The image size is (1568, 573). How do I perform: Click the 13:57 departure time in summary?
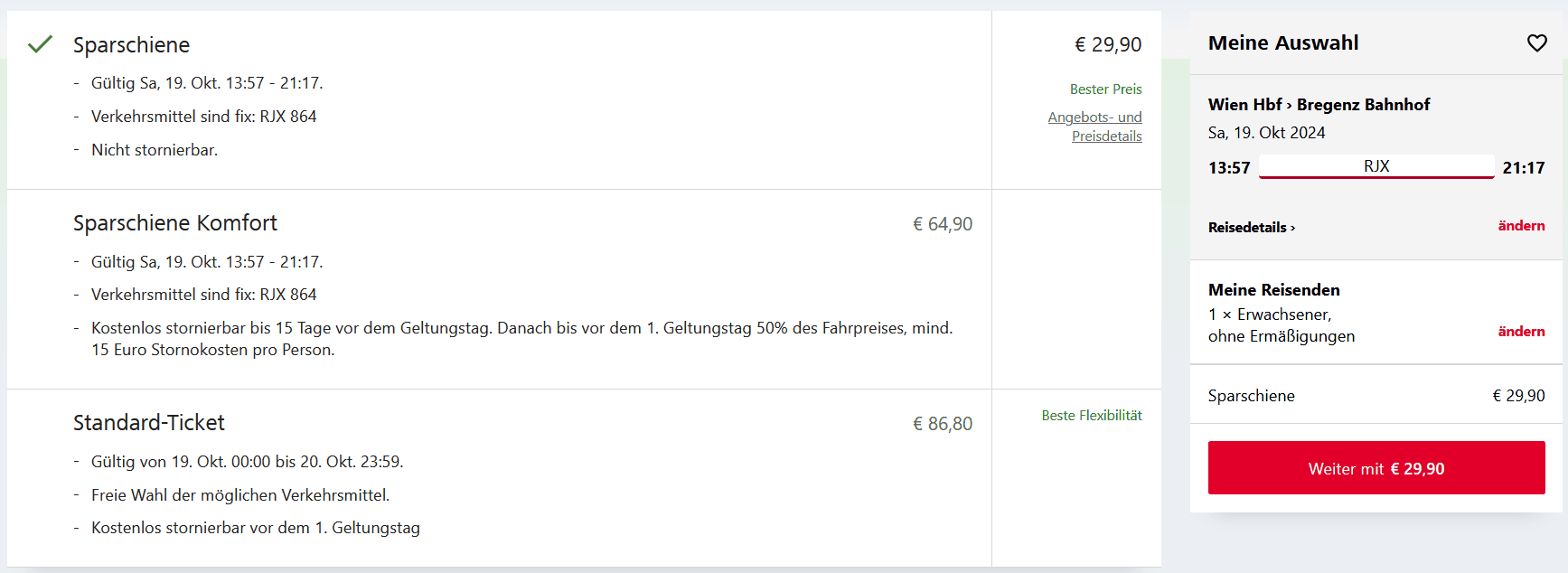(x=1229, y=168)
